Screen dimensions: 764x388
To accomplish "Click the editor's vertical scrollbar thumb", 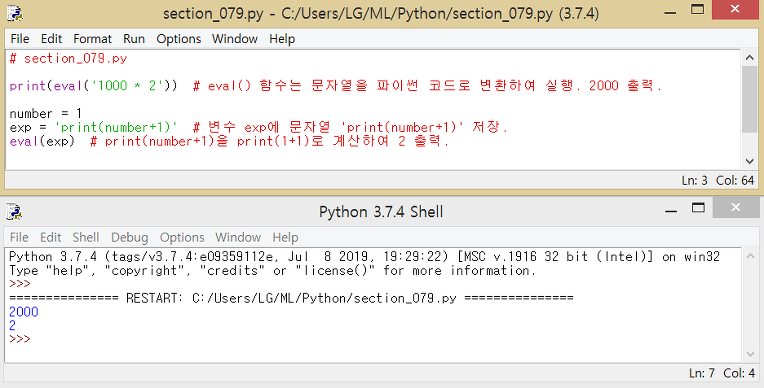I will point(750,99).
